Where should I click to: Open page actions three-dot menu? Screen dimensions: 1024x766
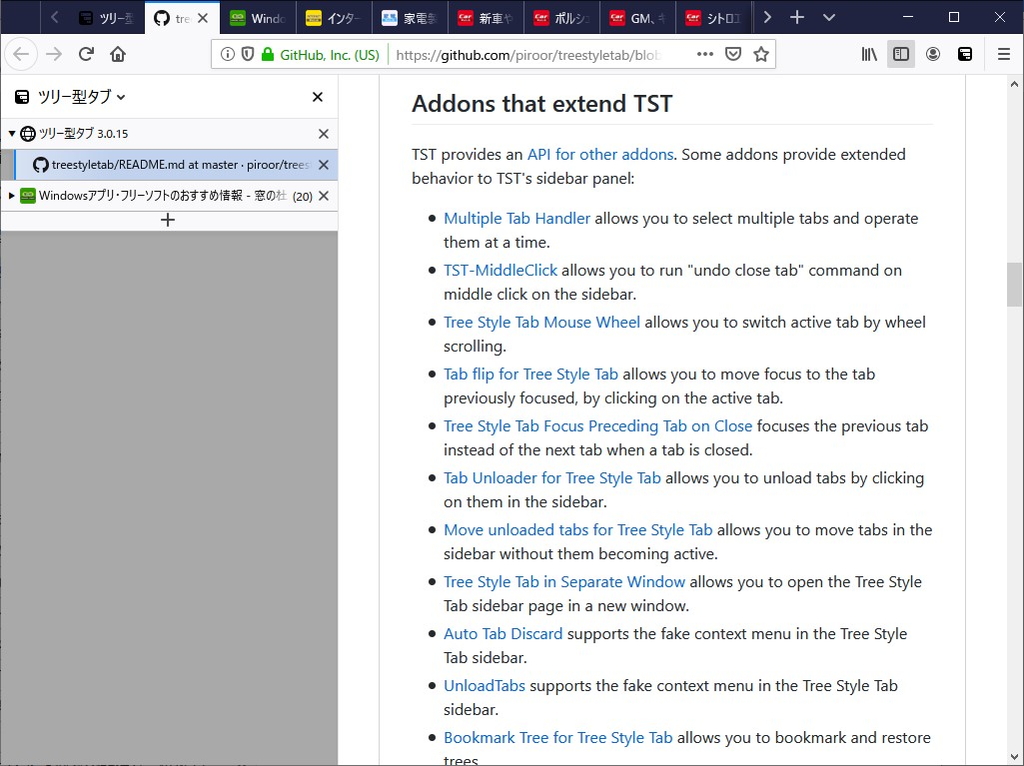(x=705, y=54)
